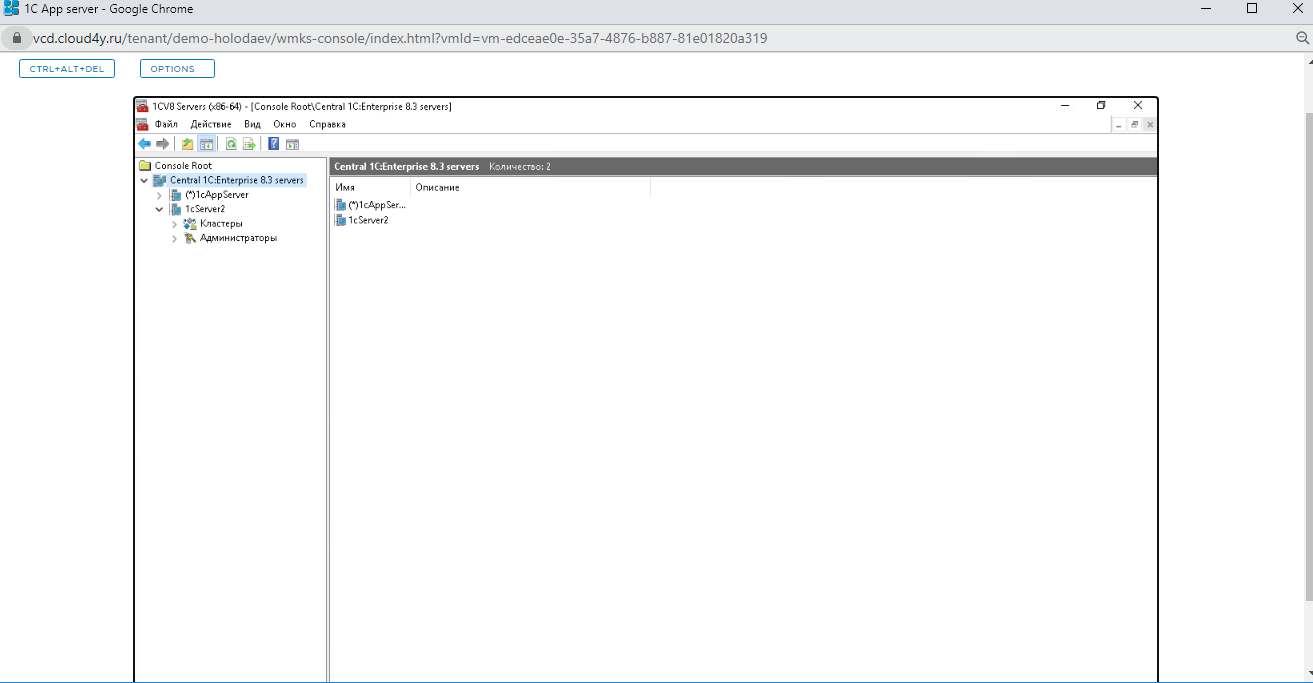
Task: Click (*)1cAppServer server icon in tree
Action: (176, 195)
